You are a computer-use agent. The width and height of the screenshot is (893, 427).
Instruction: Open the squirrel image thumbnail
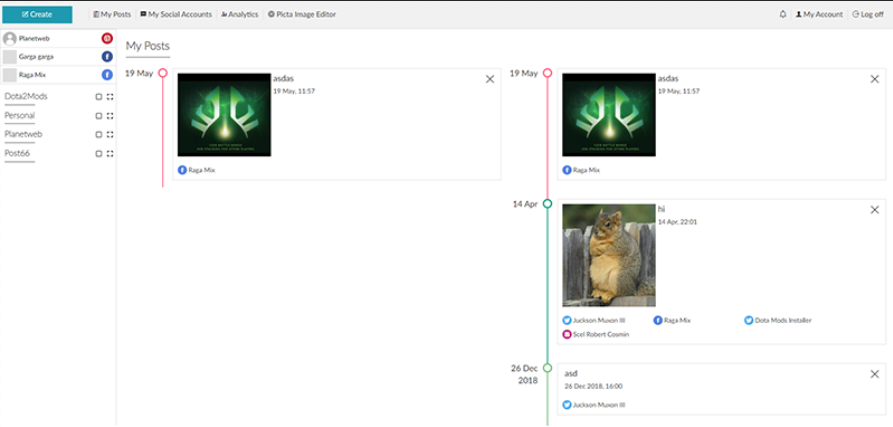click(608, 255)
